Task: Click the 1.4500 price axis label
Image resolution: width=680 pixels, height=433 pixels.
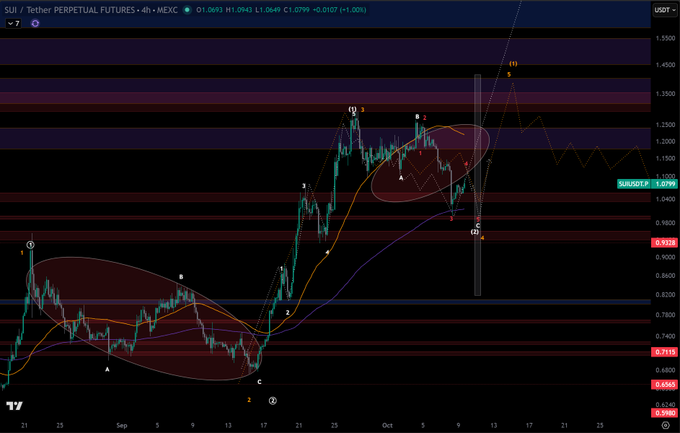Action: (x=666, y=65)
